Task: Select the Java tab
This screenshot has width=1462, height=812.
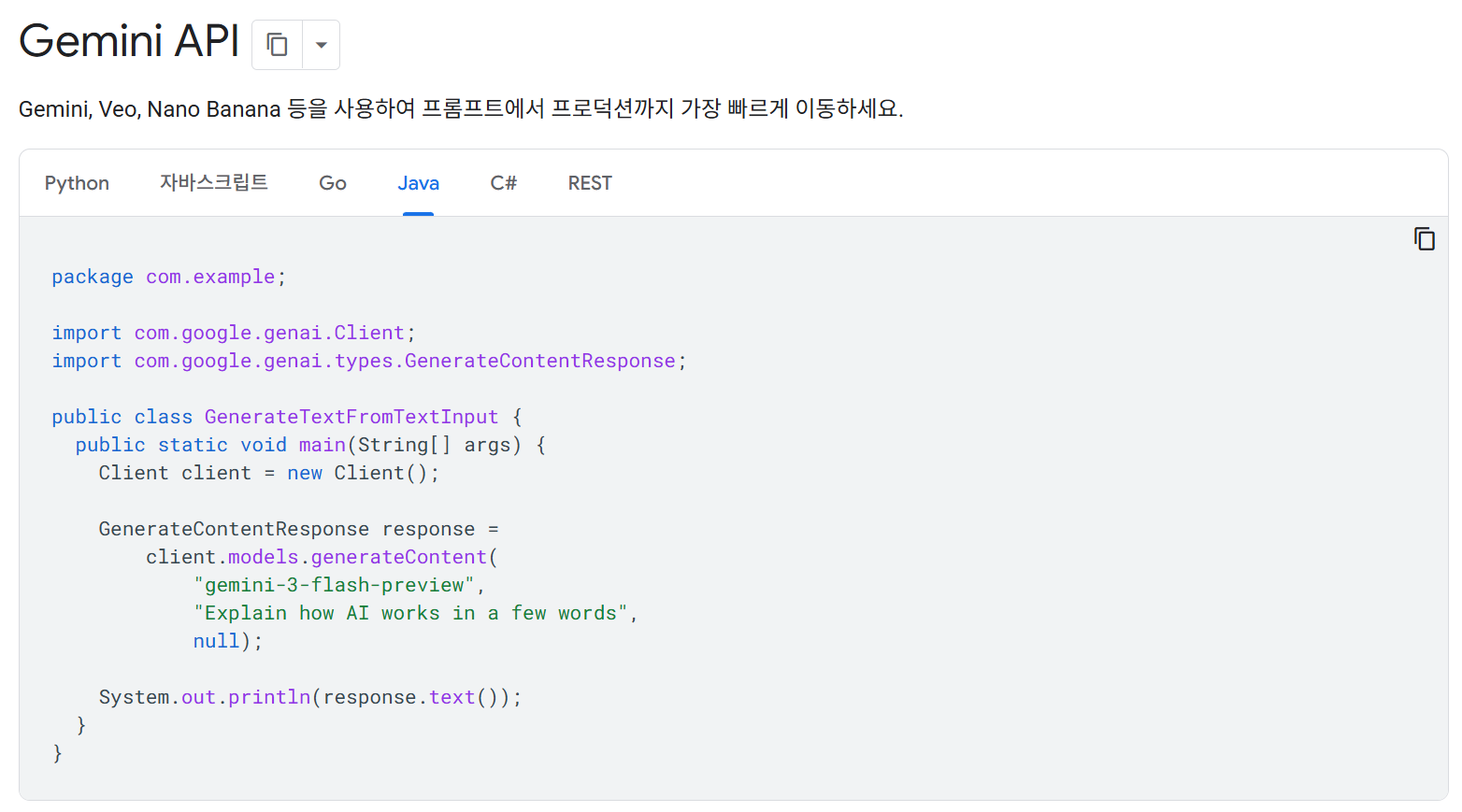Action: point(418,183)
